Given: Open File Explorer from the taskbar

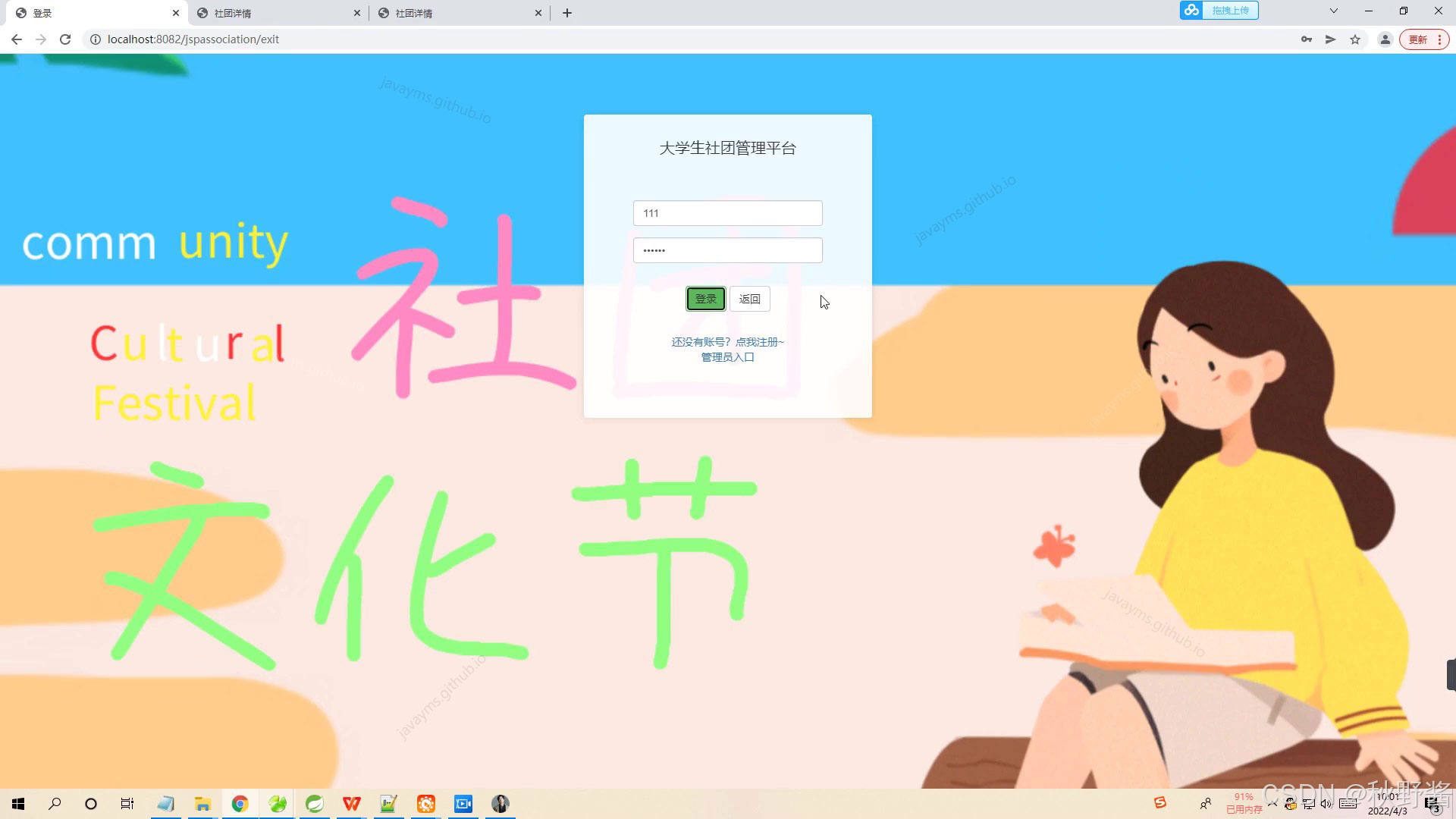Looking at the screenshot, I should coord(202,803).
